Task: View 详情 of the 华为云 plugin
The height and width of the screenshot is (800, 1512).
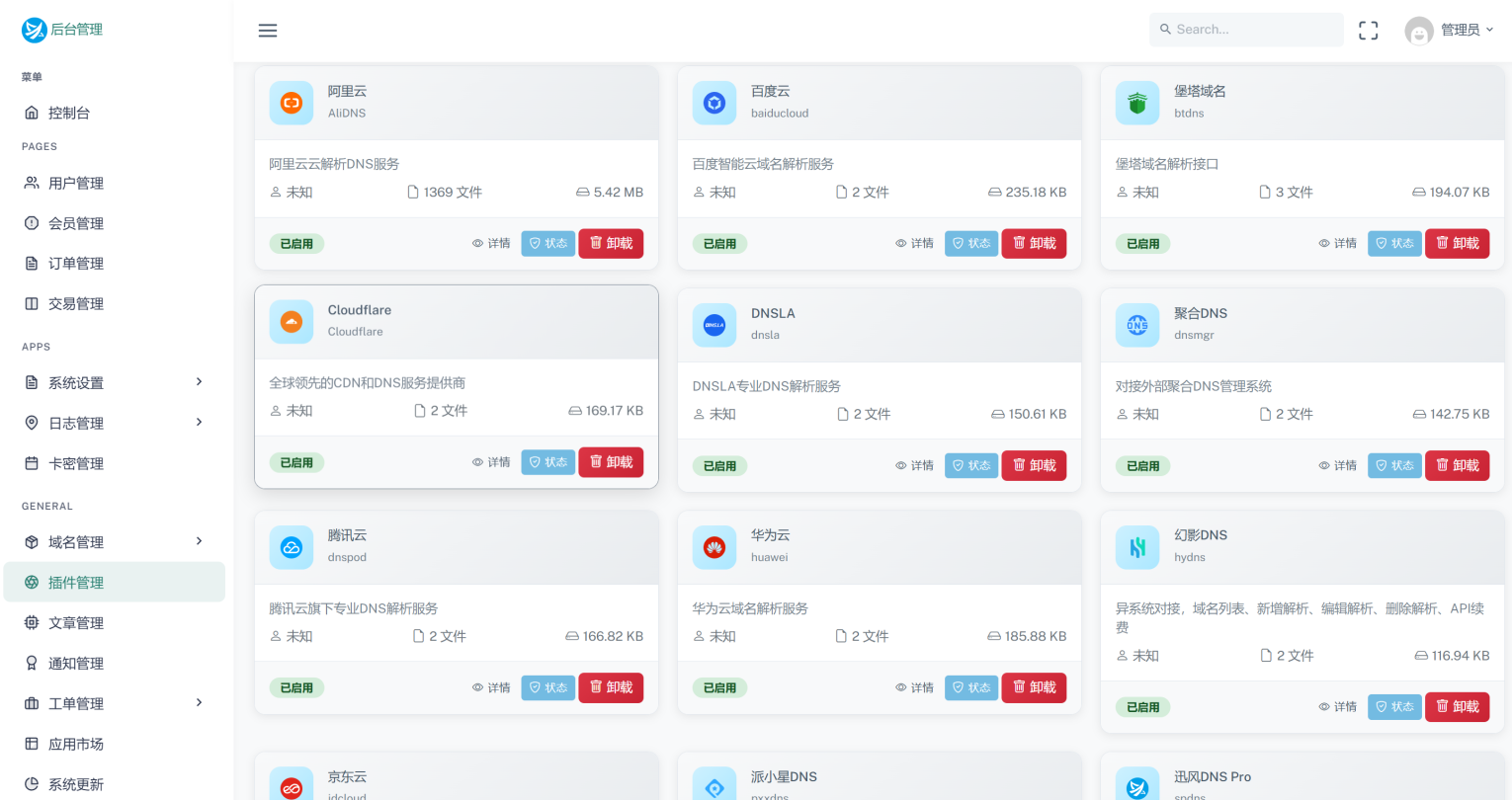Action: tap(914, 687)
